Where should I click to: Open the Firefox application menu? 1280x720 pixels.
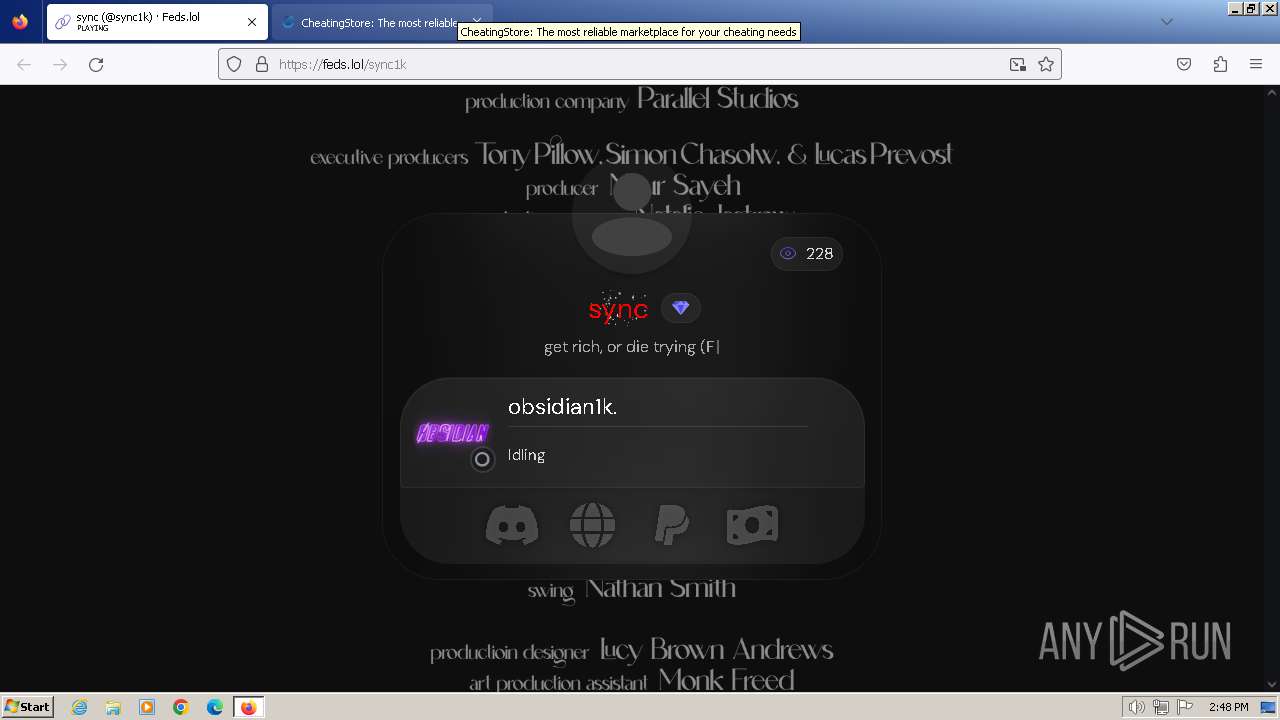coord(1256,64)
